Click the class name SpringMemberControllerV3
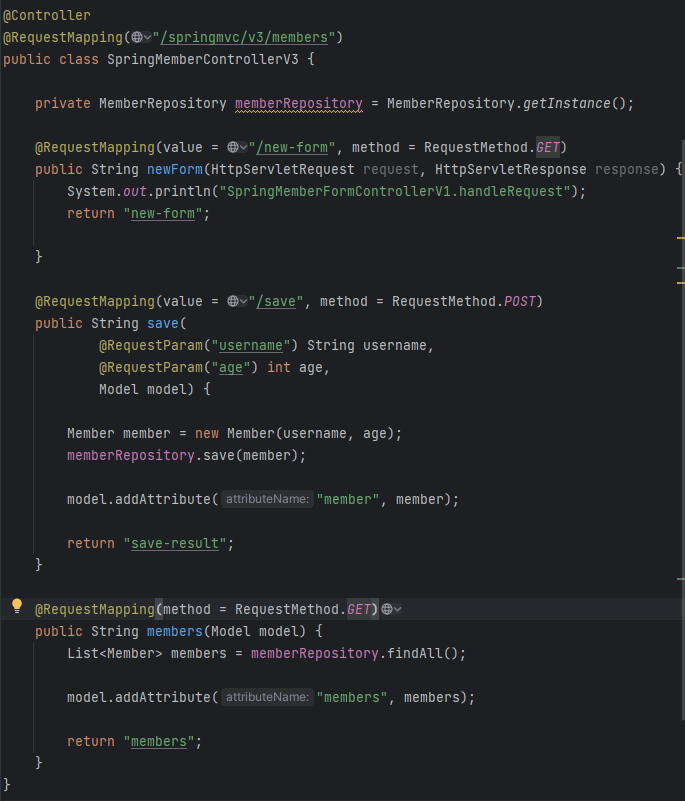The height and width of the screenshot is (801, 685). 203,60
